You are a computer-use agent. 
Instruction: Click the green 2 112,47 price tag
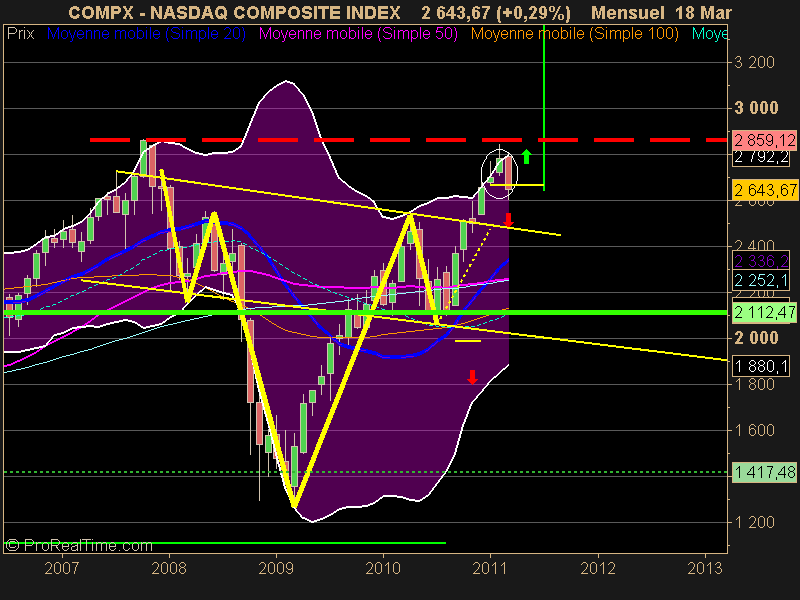[764, 312]
